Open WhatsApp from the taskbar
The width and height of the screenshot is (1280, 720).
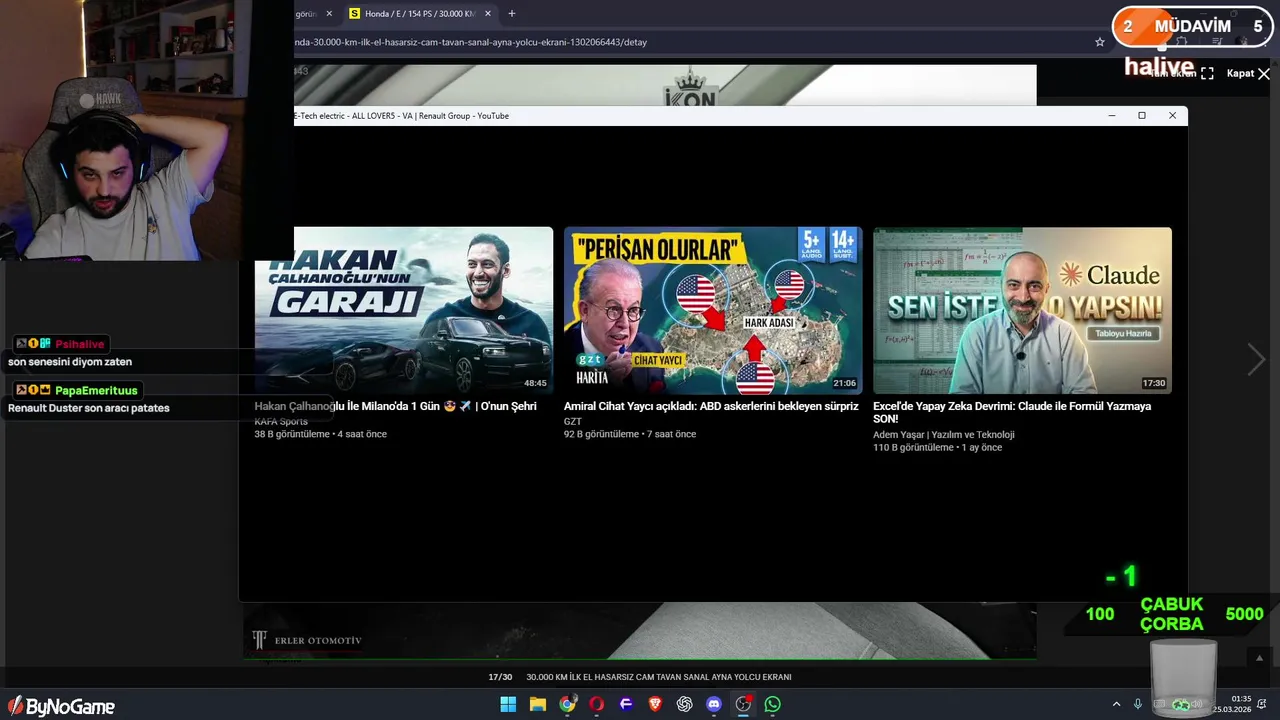click(x=772, y=704)
